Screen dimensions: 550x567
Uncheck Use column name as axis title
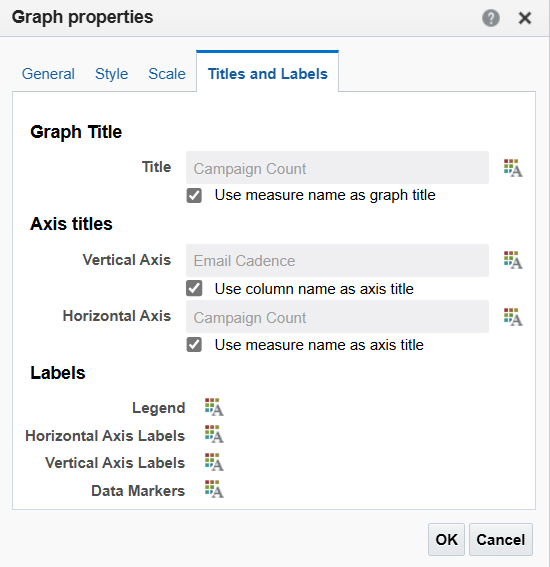194,289
